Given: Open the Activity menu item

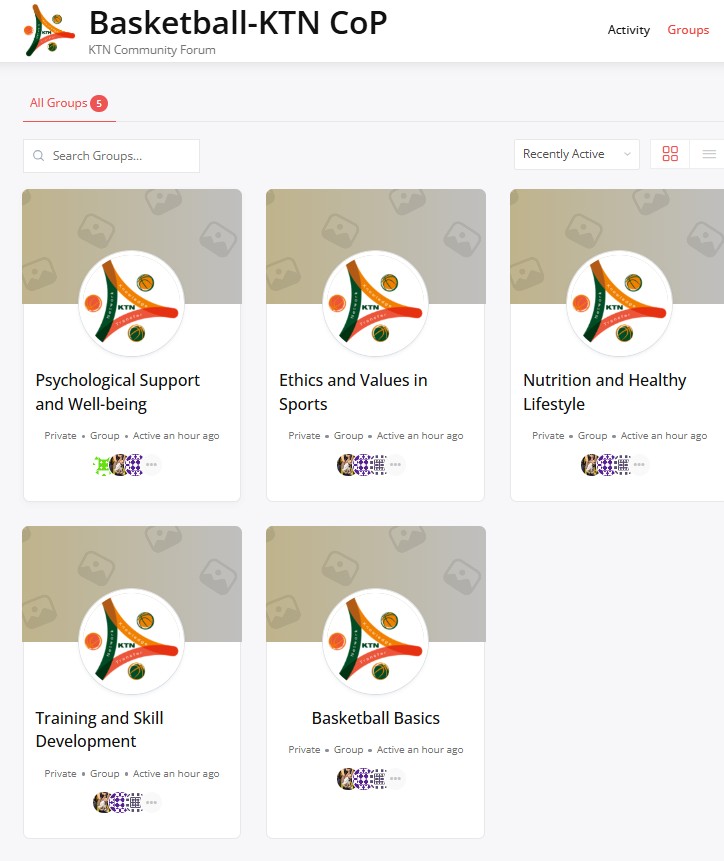Looking at the screenshot, I should coord(628,30).
